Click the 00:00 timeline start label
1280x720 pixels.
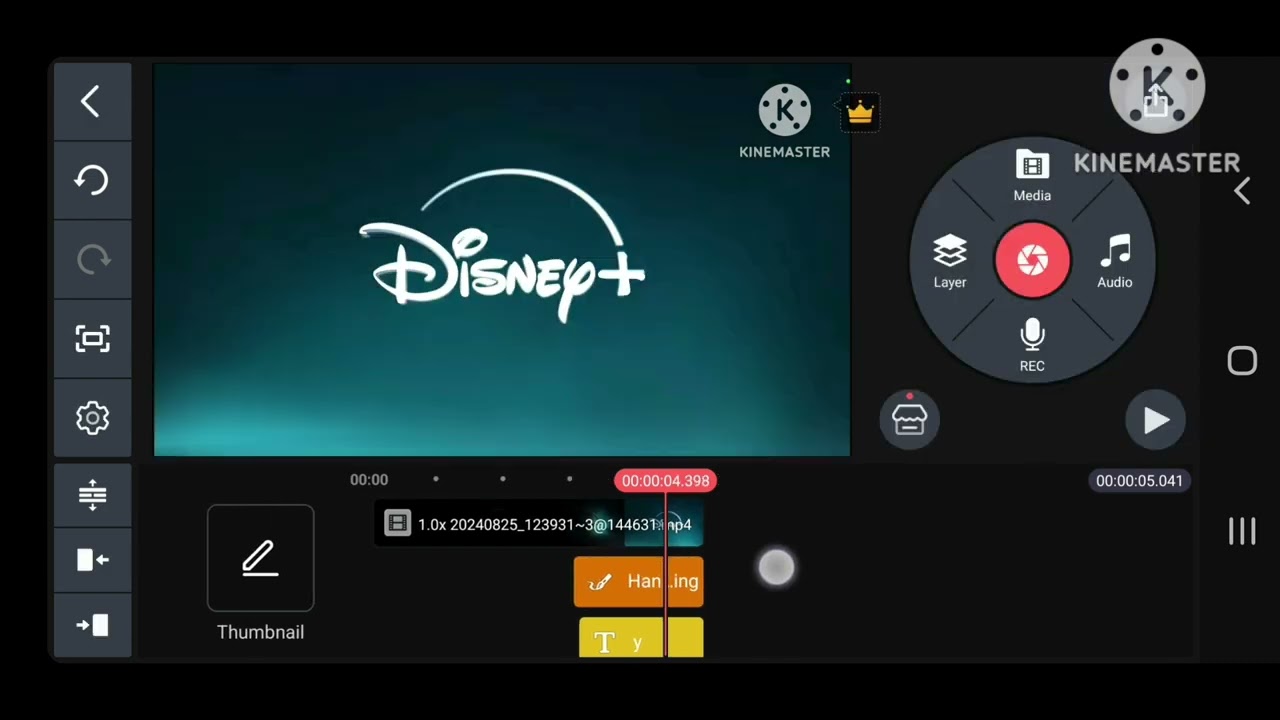[x=369, y=480]
